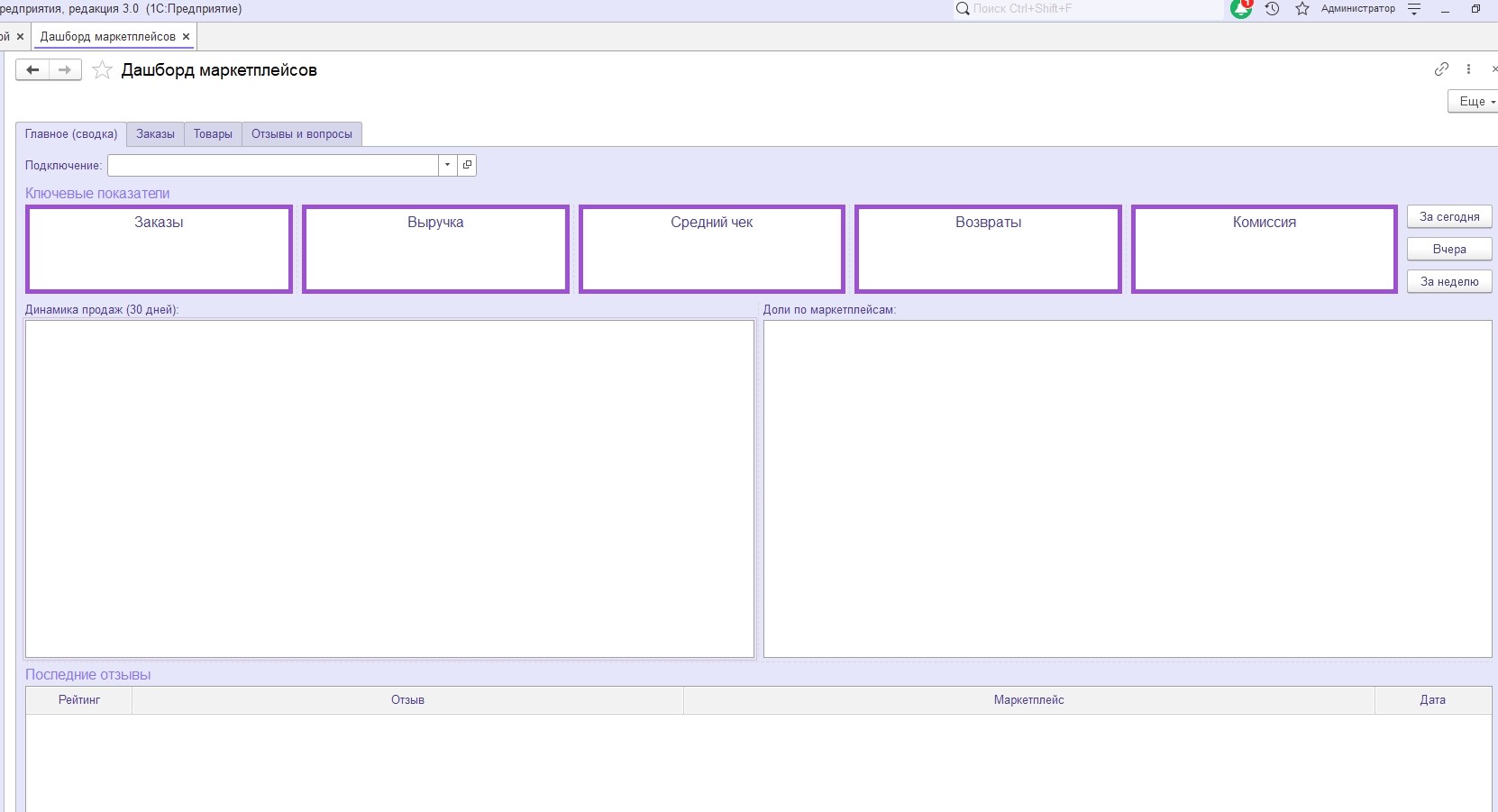Sort reviews by Дата column header
The width and height of the screenshot is (1498, 812).
pos(1433,700)
